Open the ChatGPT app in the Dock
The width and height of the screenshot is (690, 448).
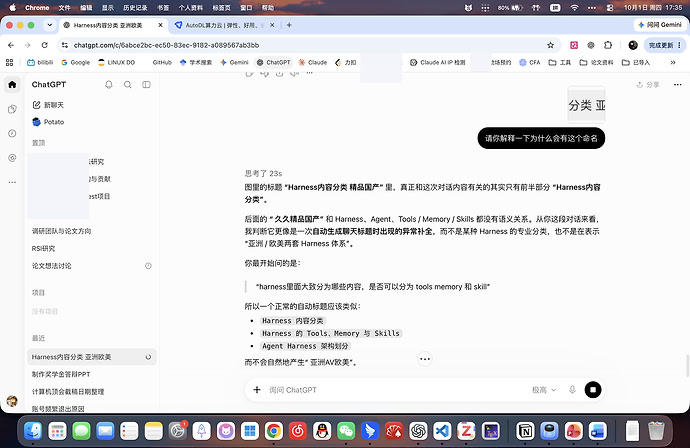(x=418, y=431)
